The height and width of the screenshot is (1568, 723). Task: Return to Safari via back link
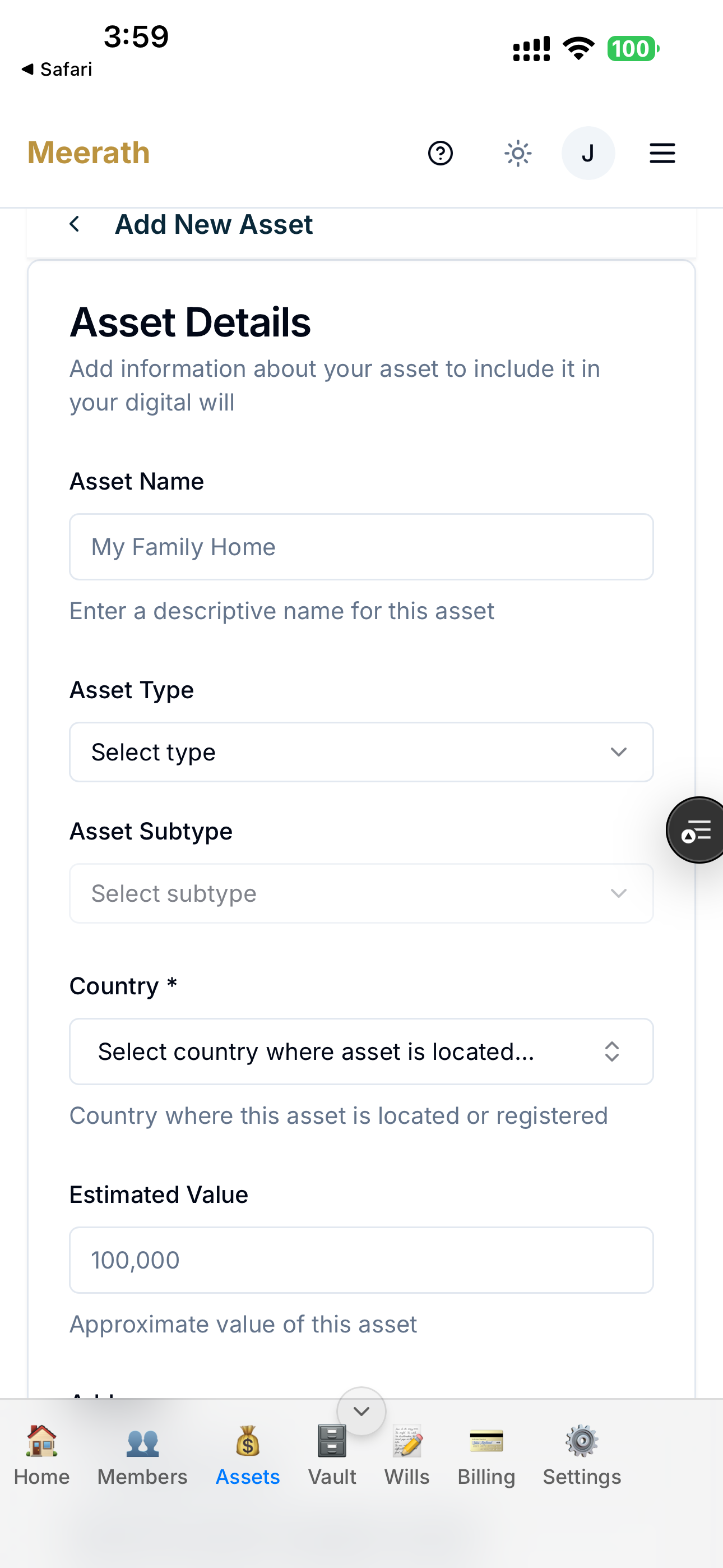(x=57, y=70)
